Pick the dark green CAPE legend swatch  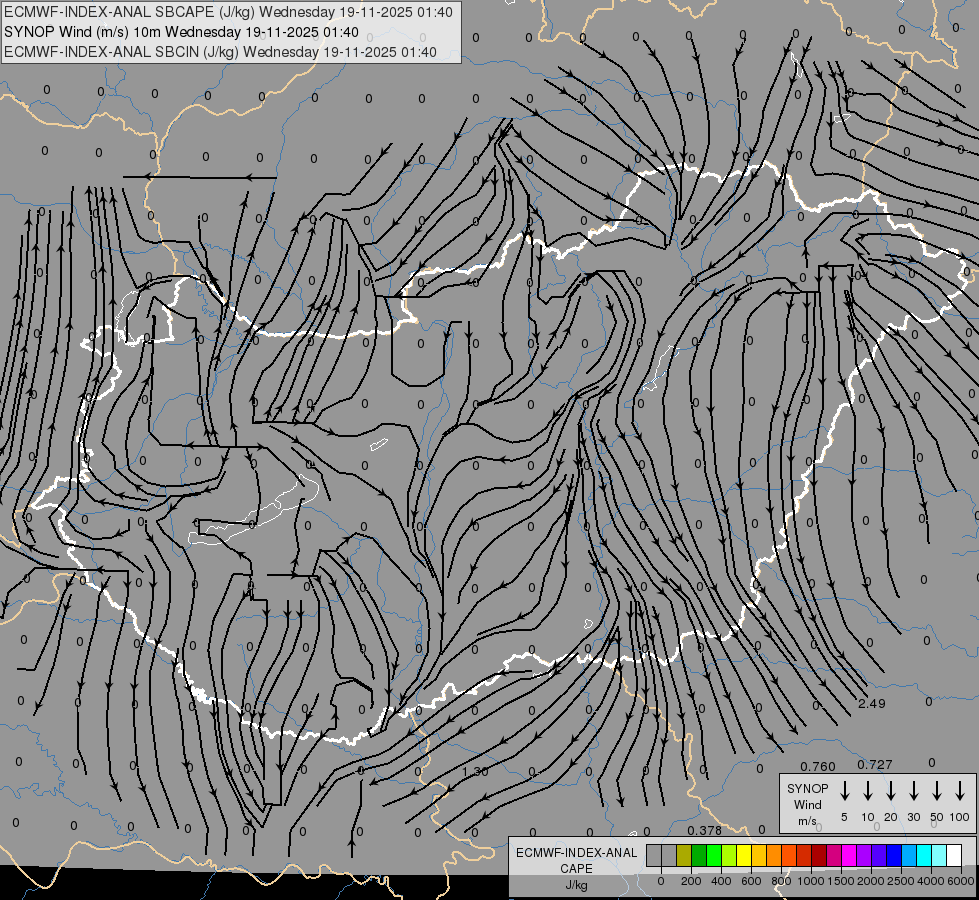(699, 855)
